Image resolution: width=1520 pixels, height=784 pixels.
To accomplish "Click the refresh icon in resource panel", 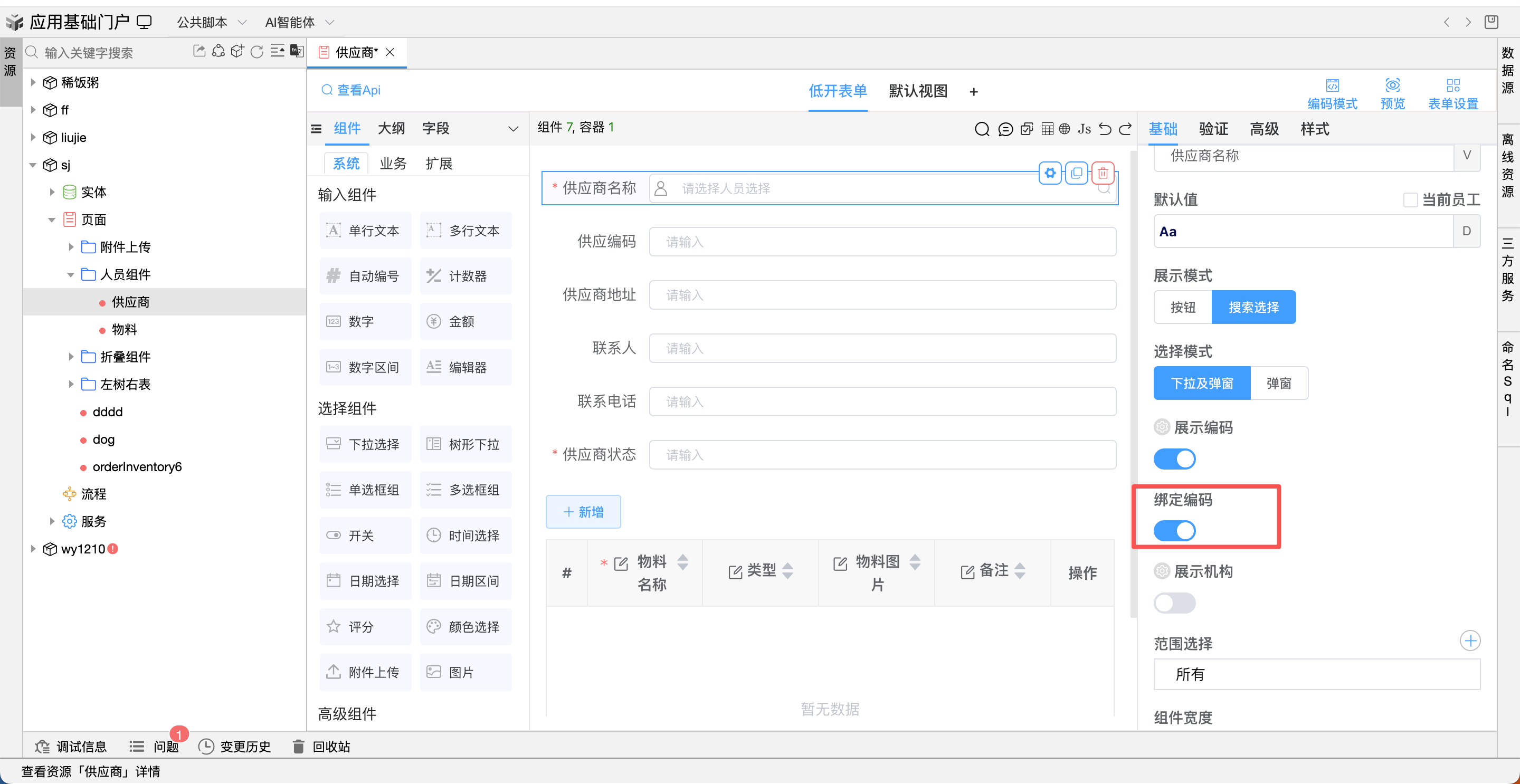I will [256, 52].
